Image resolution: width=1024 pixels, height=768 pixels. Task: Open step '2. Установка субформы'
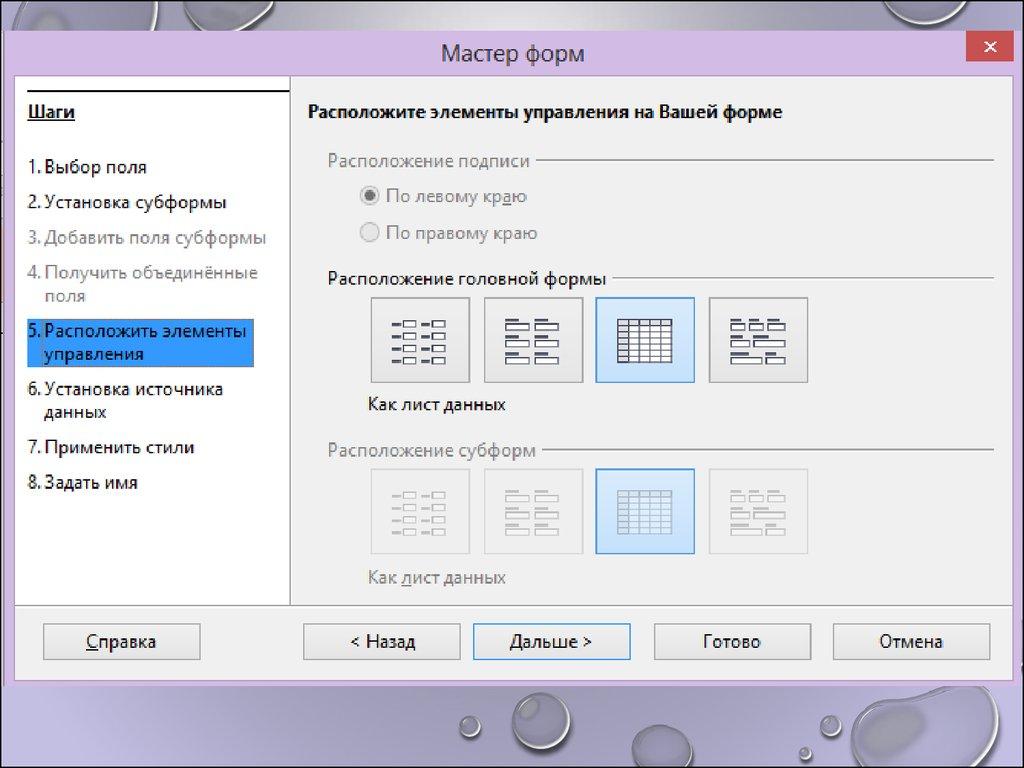127,202
